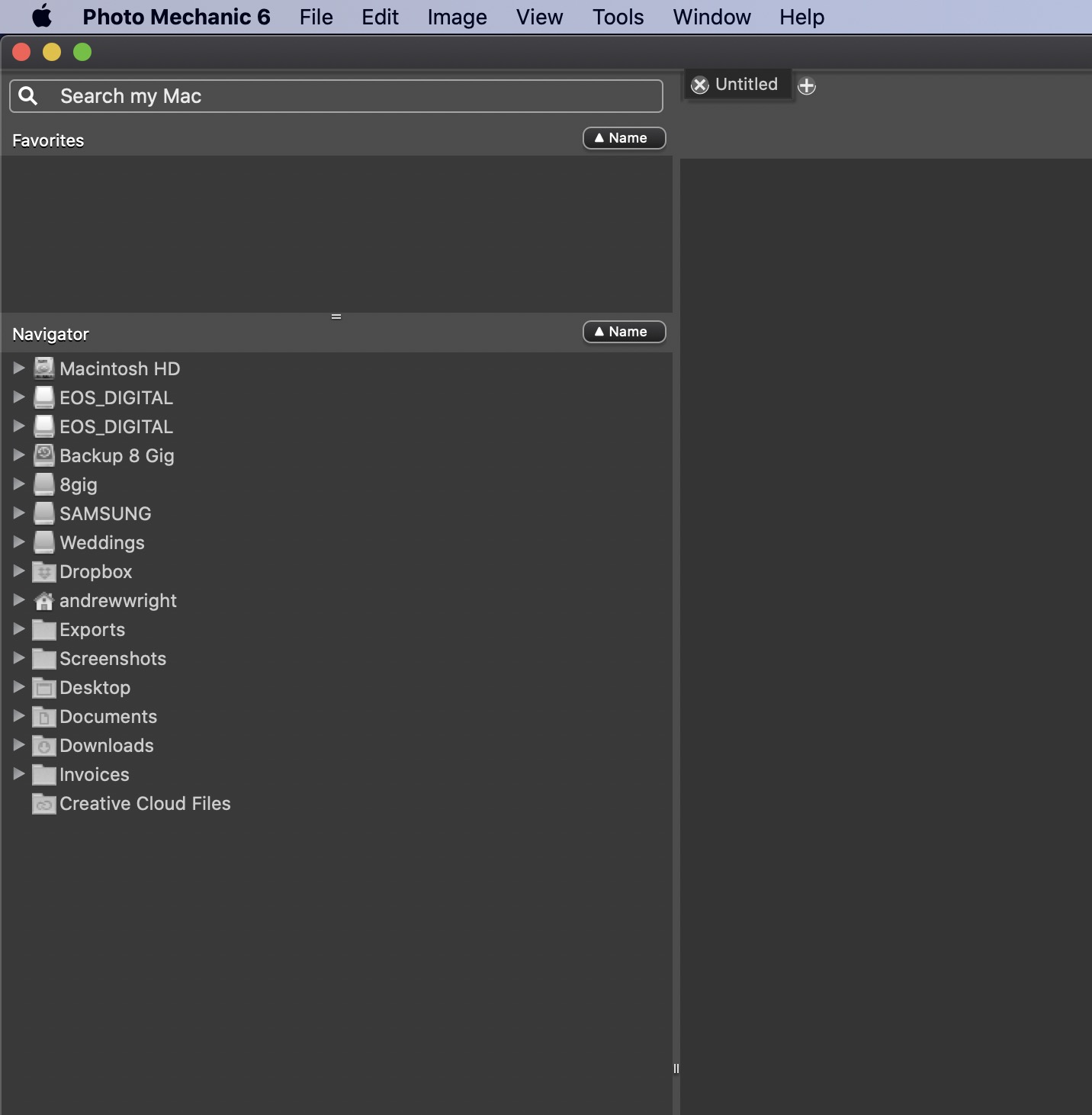Switch to the Untitled tab
This screenshot has width=1092, height=1115.
[x=746, y=85]
